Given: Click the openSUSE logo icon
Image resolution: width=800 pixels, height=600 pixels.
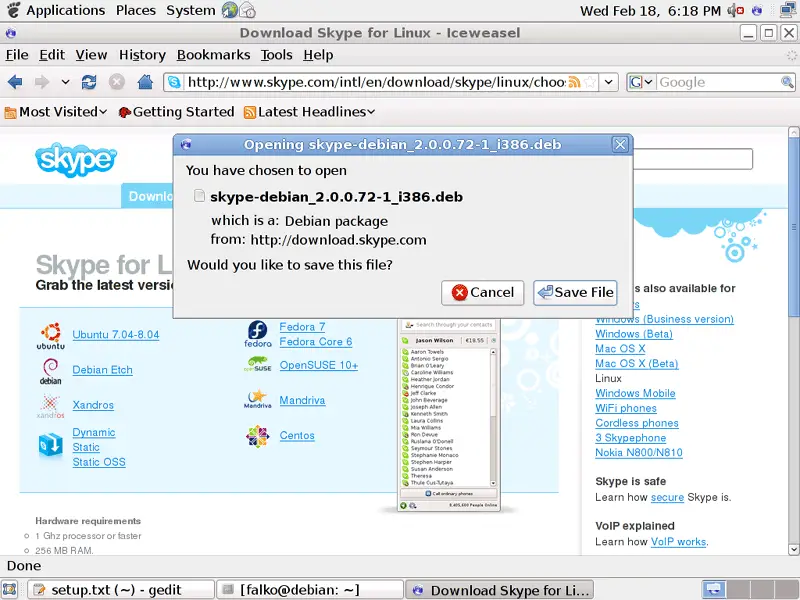Looking at the screenshot, I should click(x=258, y=364).
